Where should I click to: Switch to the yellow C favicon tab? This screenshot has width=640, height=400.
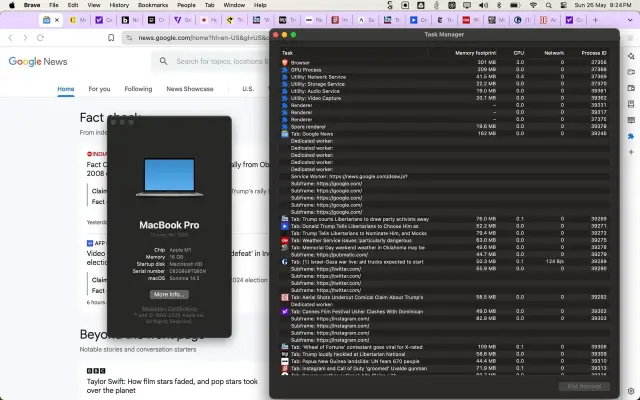73,20
